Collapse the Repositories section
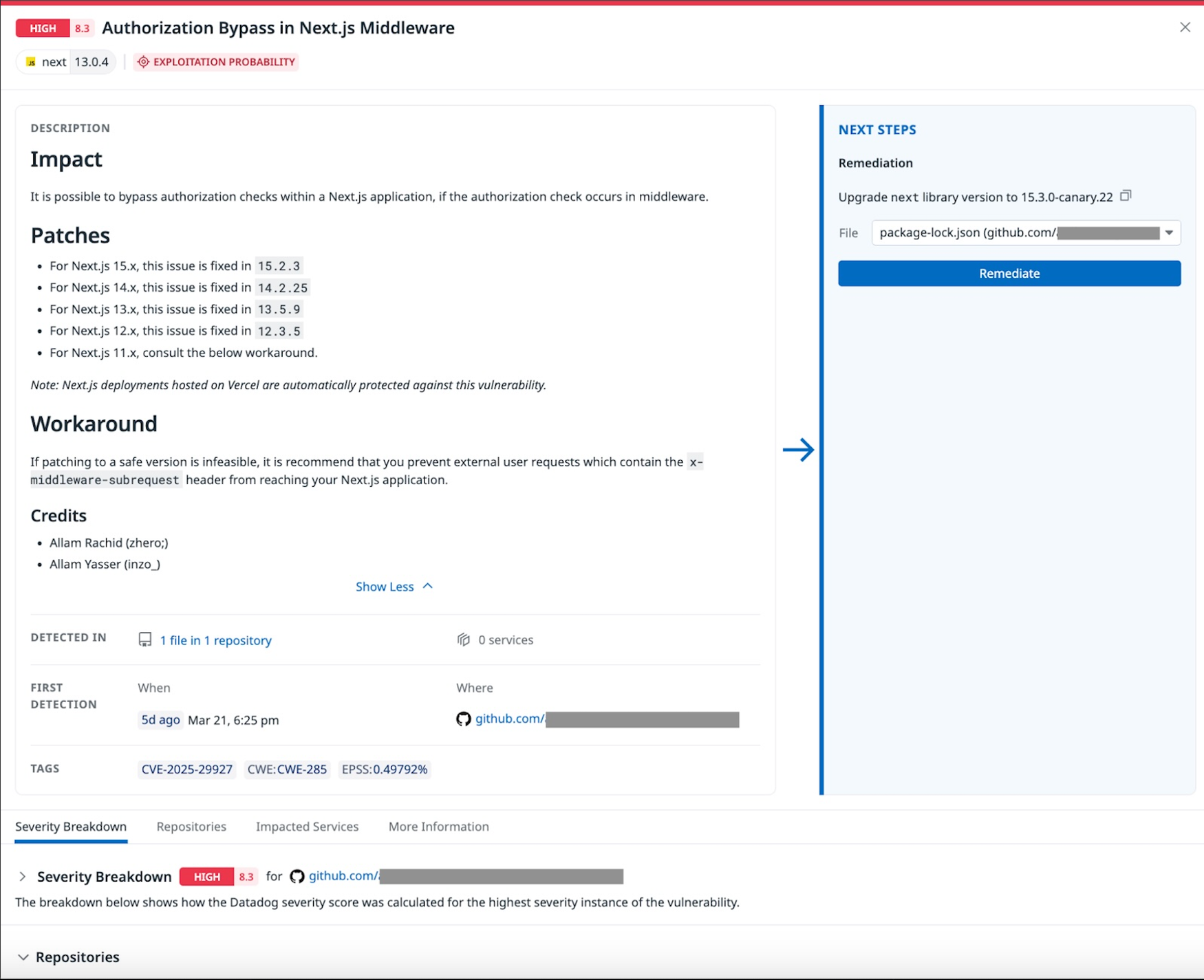The width and height of the screenshot is (1204, 980). pyautogui.click(x=23, y=957)
